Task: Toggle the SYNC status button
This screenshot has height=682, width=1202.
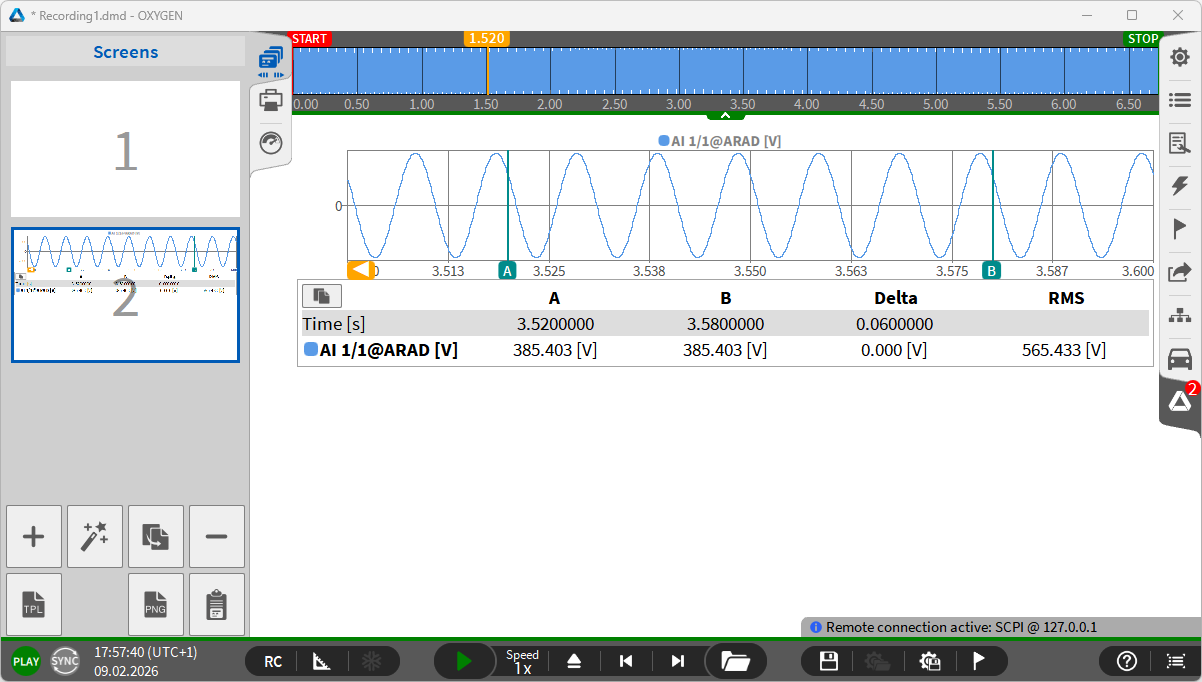Action: (65, 661)
